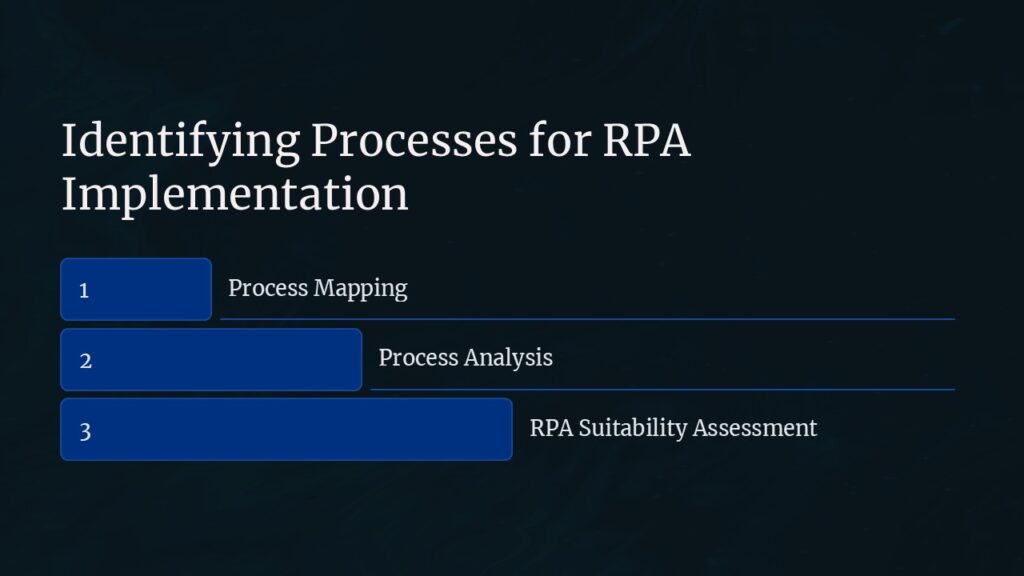Click the RPA Suitability Assessment label
Image resolution: width=1024 pixels, height=576 pixels.
(x=673, y=429)
